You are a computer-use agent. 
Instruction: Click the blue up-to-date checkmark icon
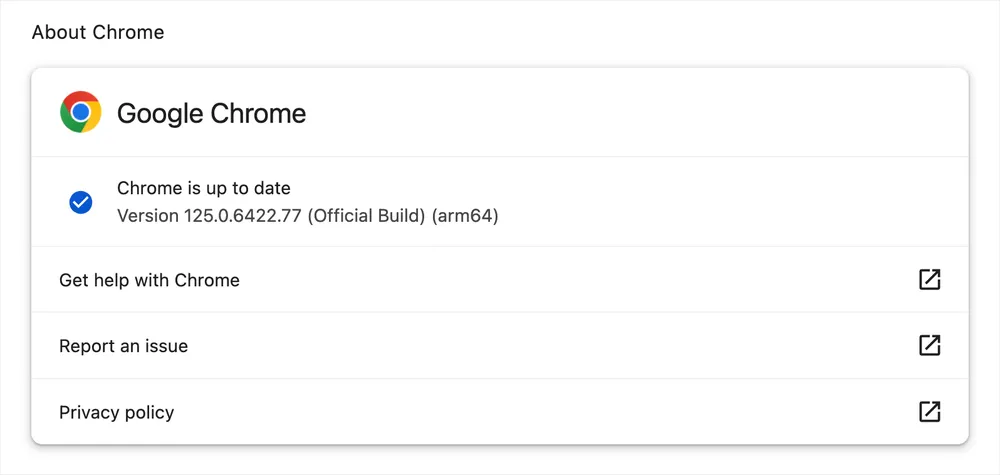click(80, 202)
